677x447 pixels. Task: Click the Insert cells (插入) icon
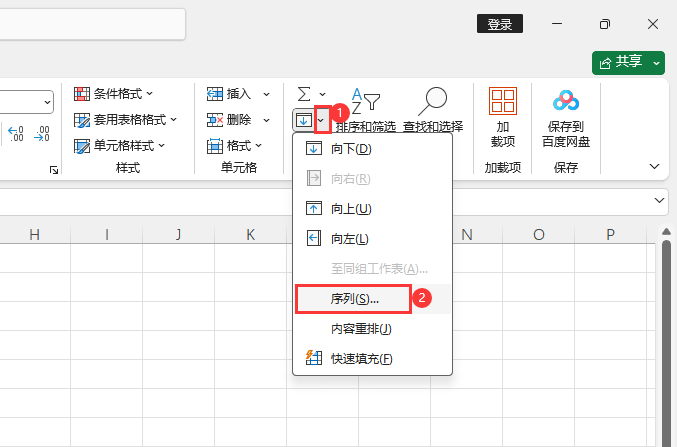pyautogui.click(x=215, y=94)
